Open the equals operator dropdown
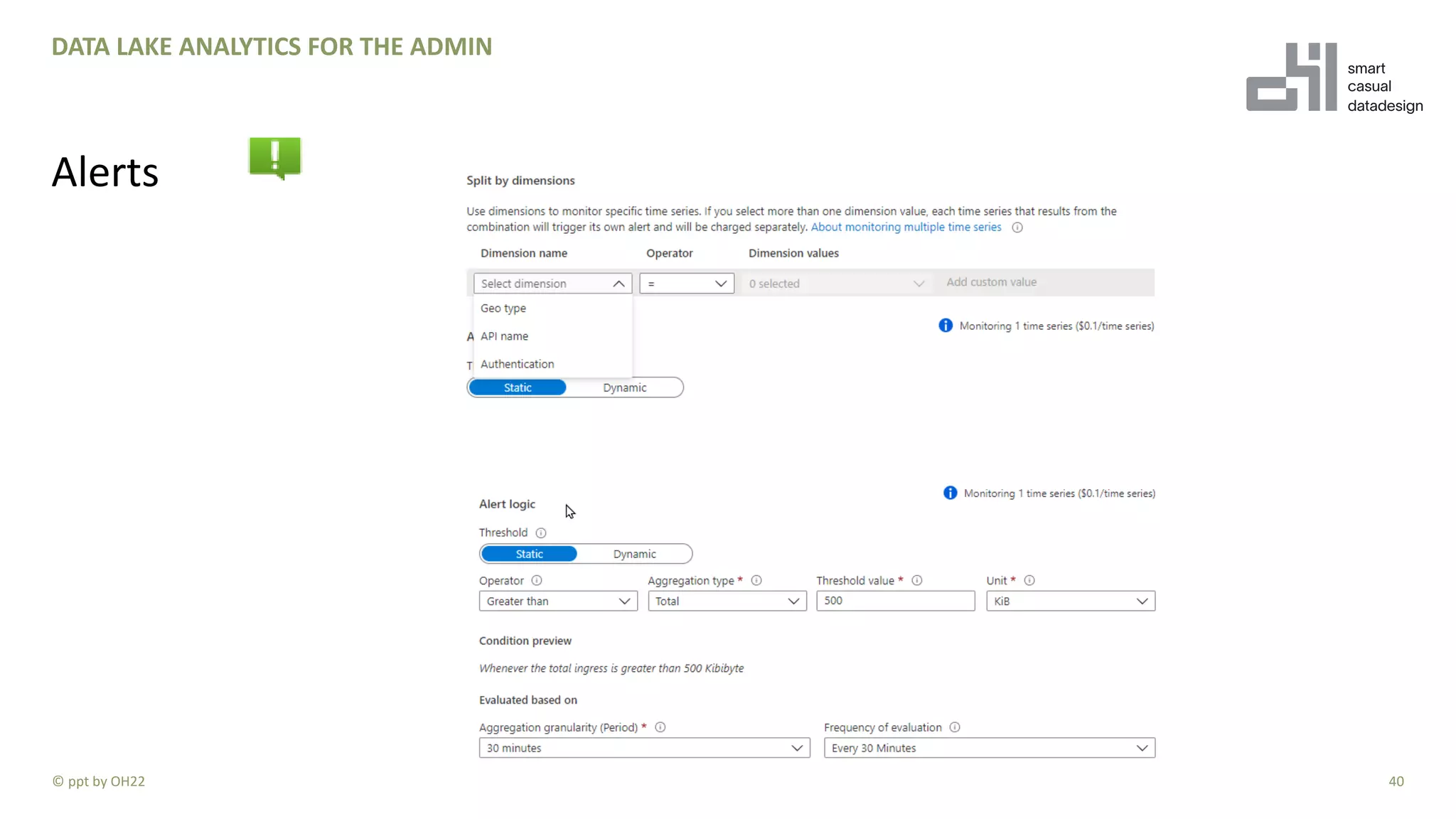This screenshot has width=1456, height=819. (687, 284)
